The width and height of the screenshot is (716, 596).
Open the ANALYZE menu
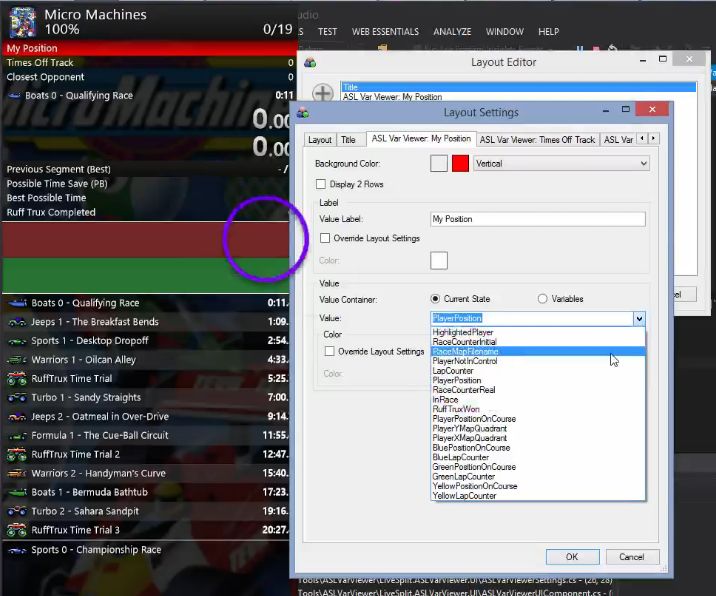452,32
